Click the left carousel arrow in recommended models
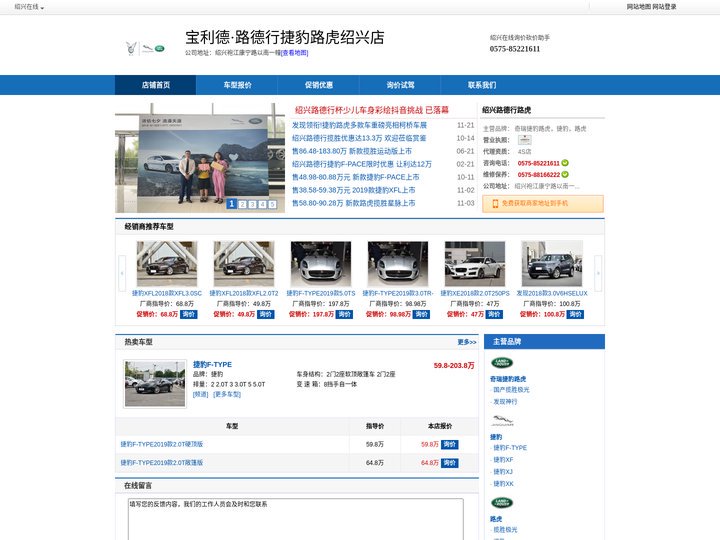 pyautogui.click(x=122, y=273)
